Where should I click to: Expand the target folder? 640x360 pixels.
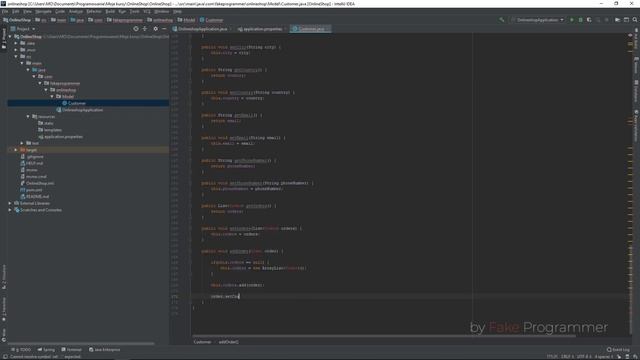(16, 150)
